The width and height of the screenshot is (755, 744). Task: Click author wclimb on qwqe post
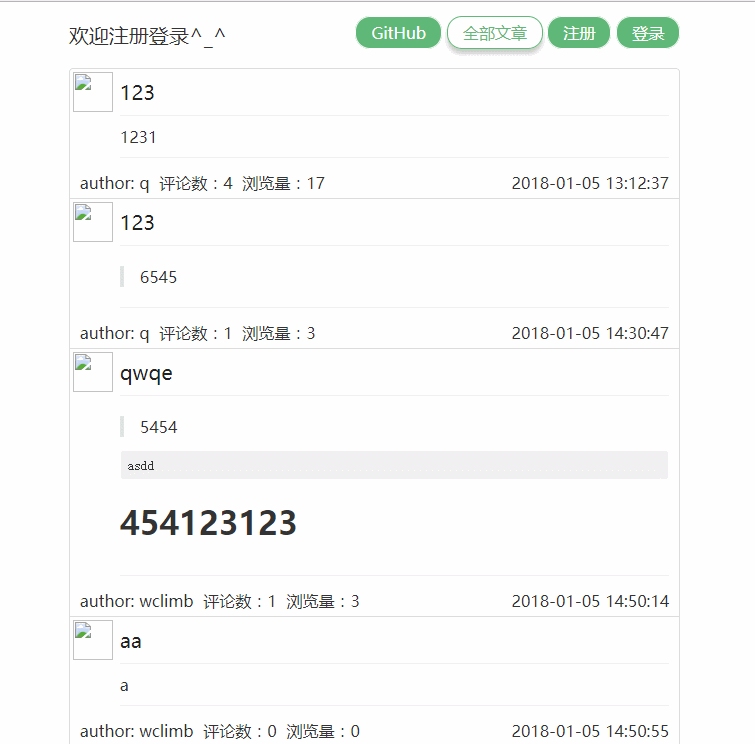click(x=137, y=601)
